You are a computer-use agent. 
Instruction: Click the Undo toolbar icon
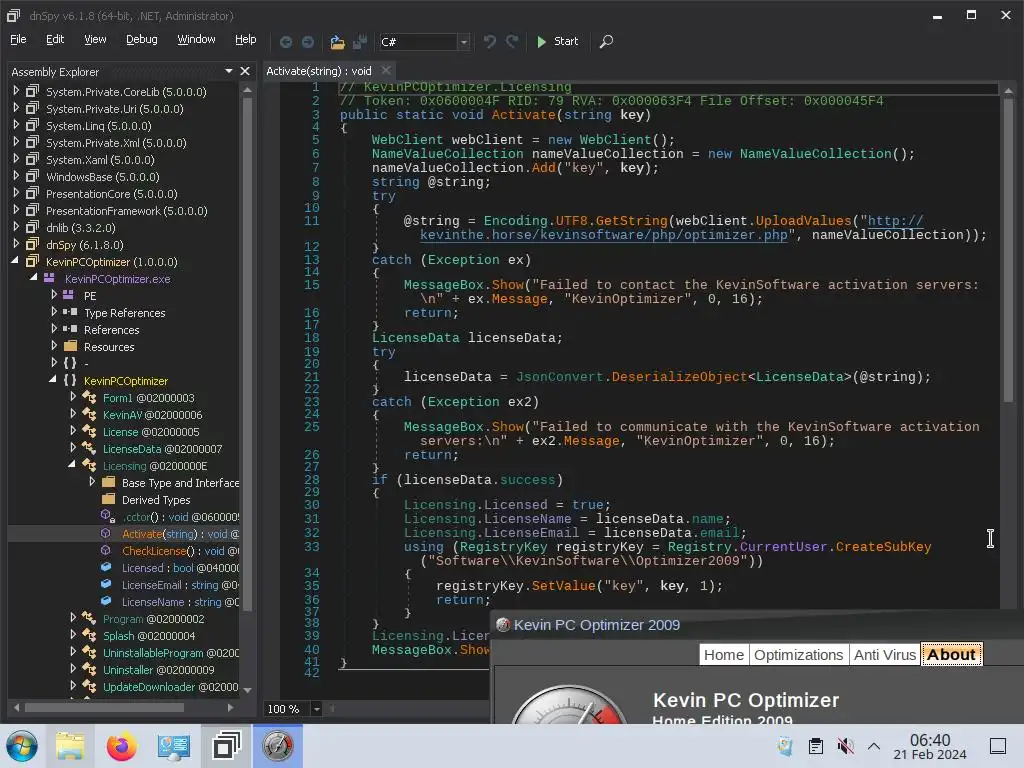point(489,42)
